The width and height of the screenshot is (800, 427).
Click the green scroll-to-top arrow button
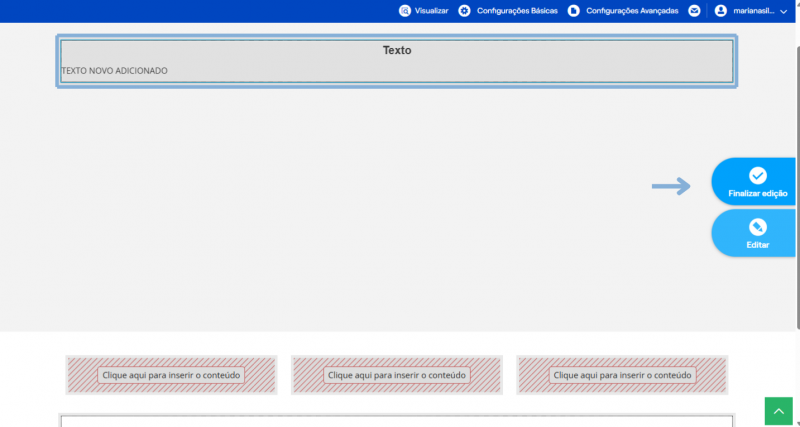pos(779,411)
